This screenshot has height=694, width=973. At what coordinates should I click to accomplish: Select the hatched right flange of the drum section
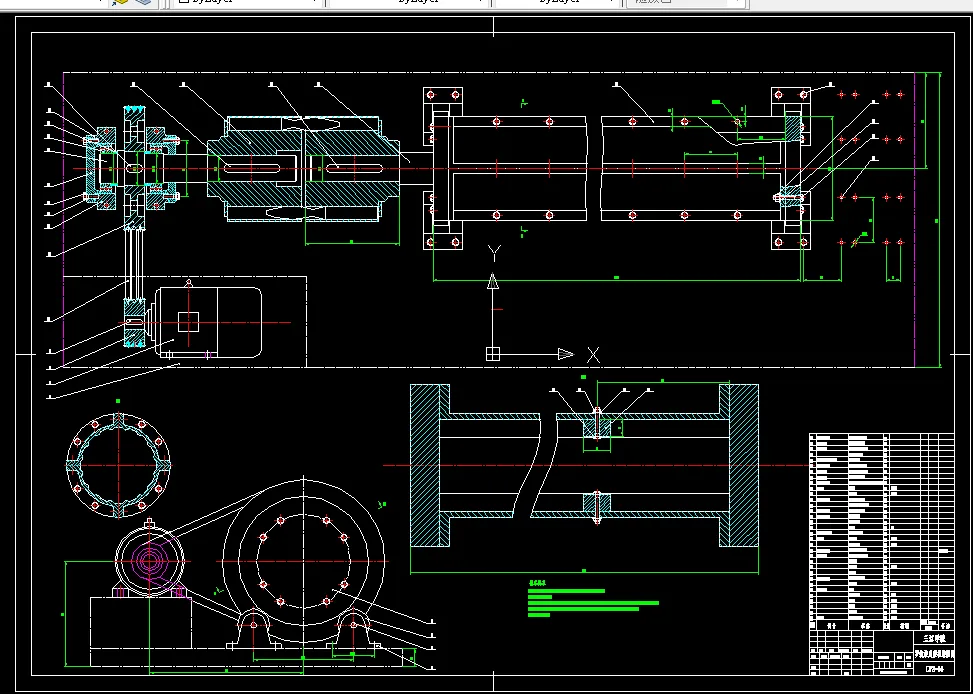click(x=738, y=465)
